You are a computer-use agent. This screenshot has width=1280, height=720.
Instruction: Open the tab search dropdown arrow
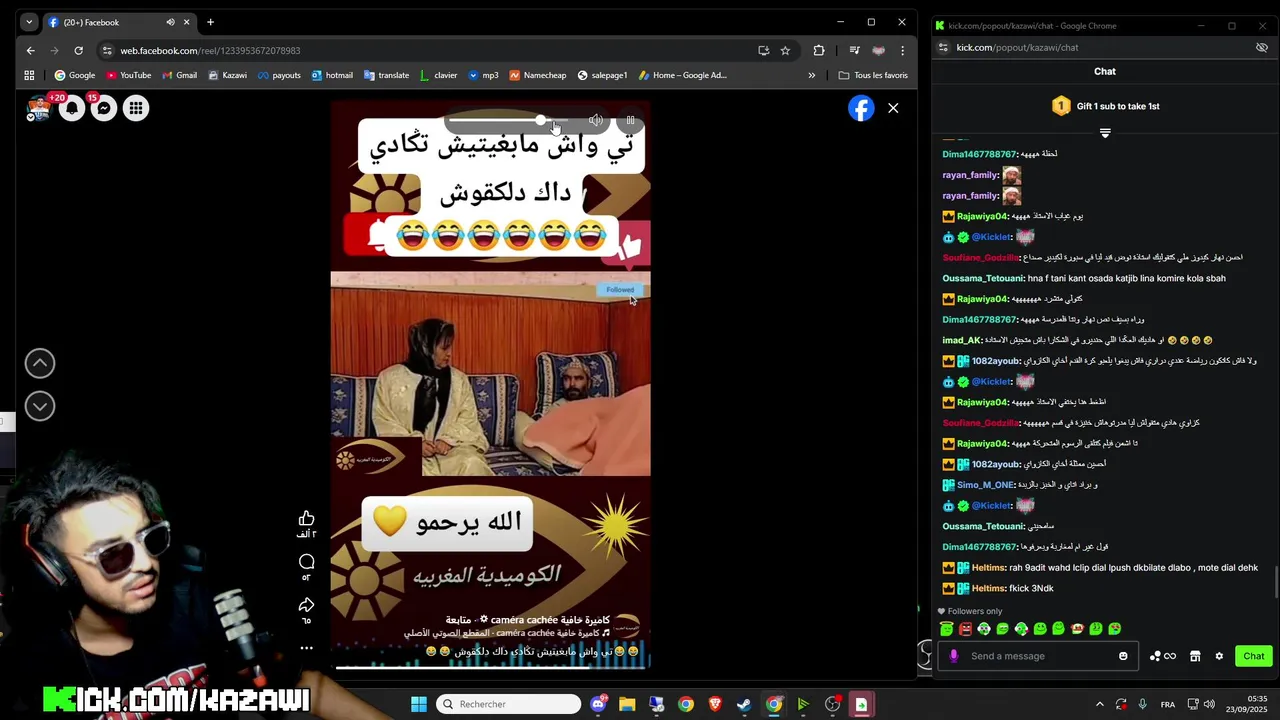coord(28,22)
